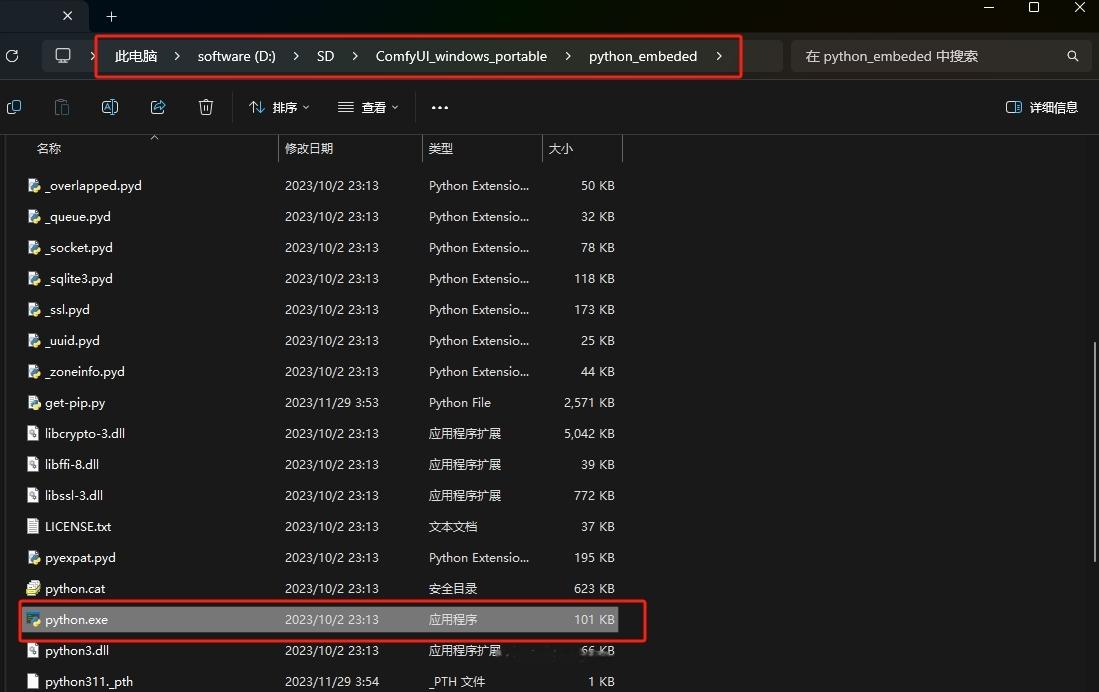Screen dimensions: 1099x692
Task: Click the computer icon in the address bar
Action: pyautogui.click(x=65, y=56)
